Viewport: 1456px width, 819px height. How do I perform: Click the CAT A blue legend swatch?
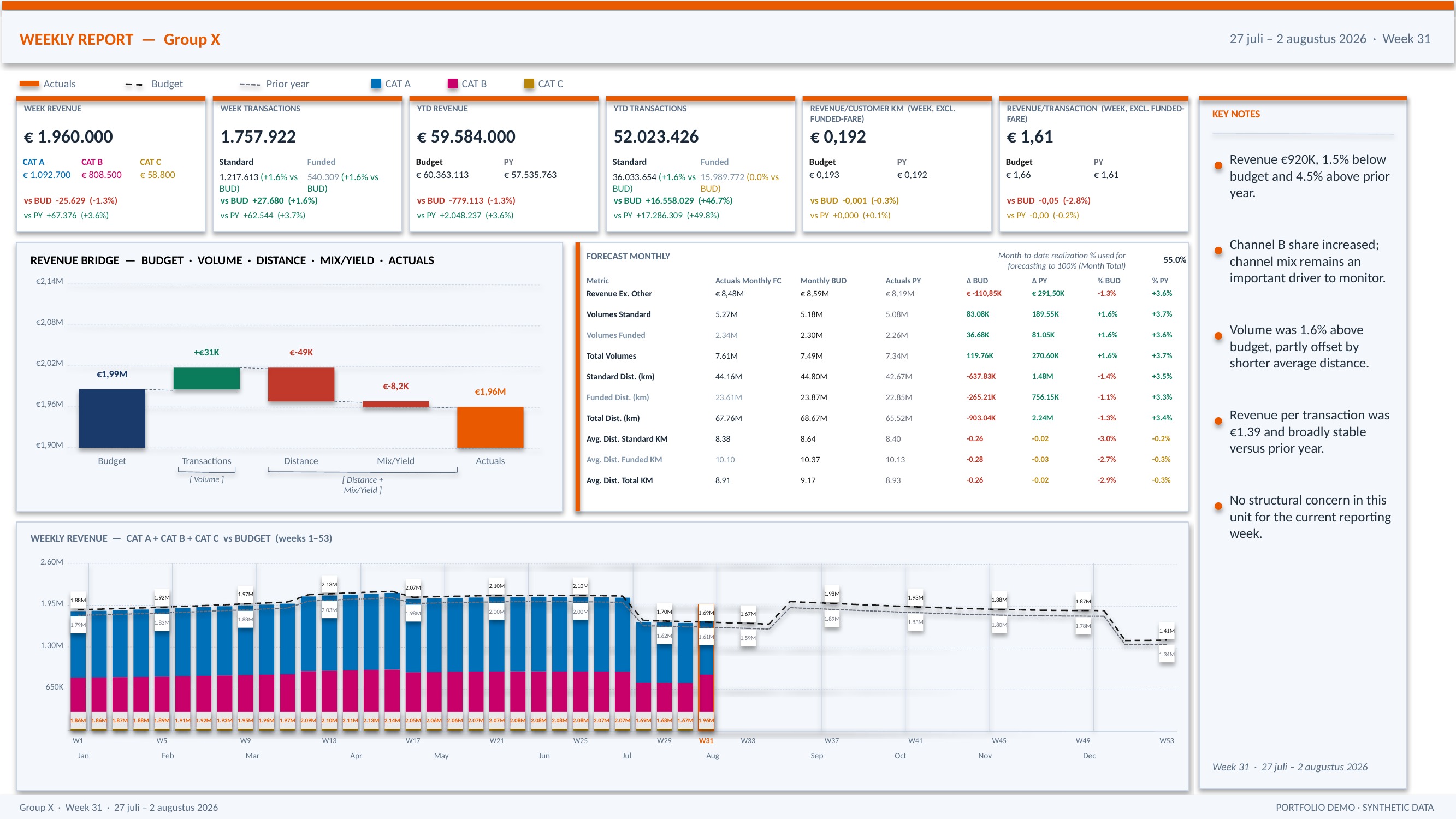(376, 84)
